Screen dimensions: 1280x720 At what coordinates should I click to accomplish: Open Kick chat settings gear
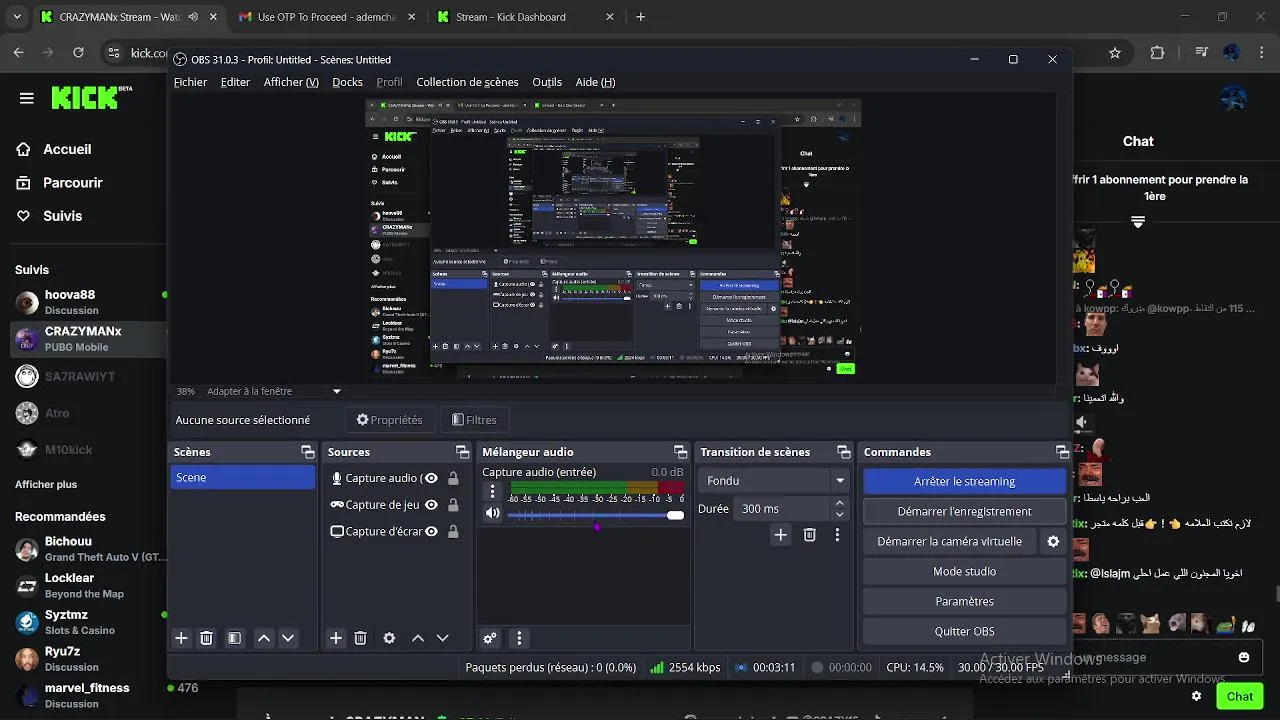[1196, 696]
